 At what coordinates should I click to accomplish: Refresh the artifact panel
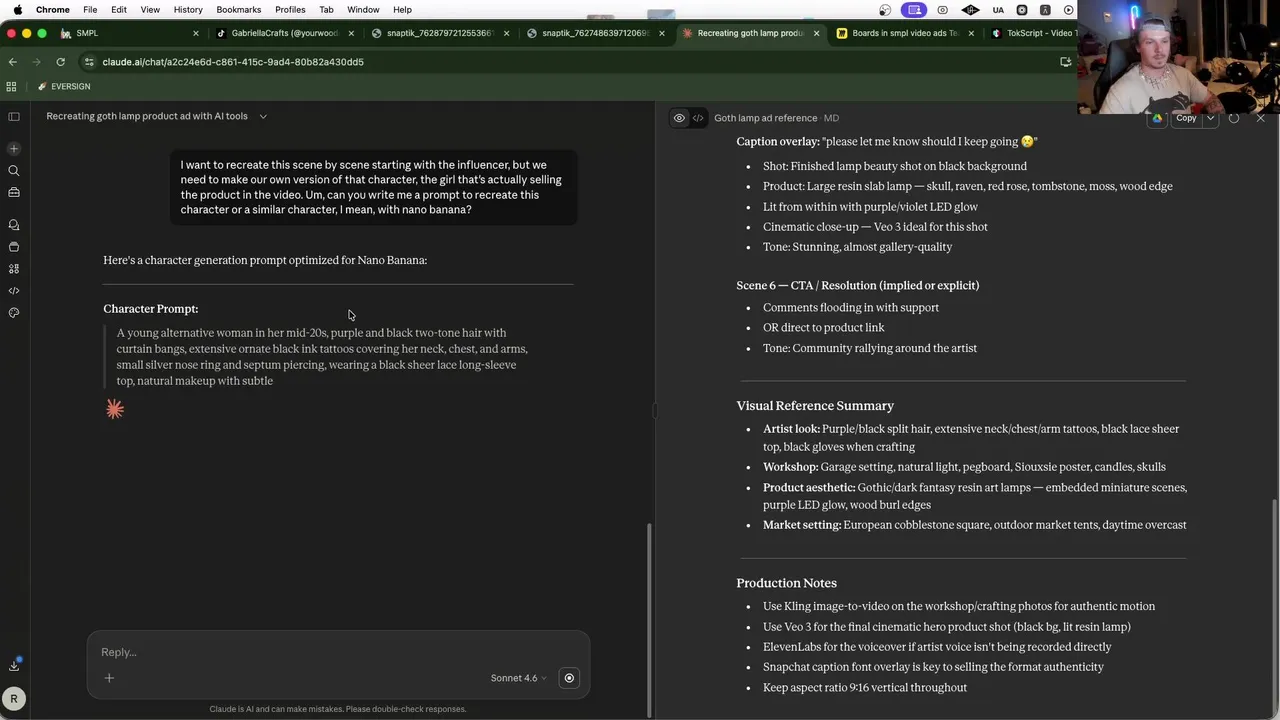(x=1234, y=118)
